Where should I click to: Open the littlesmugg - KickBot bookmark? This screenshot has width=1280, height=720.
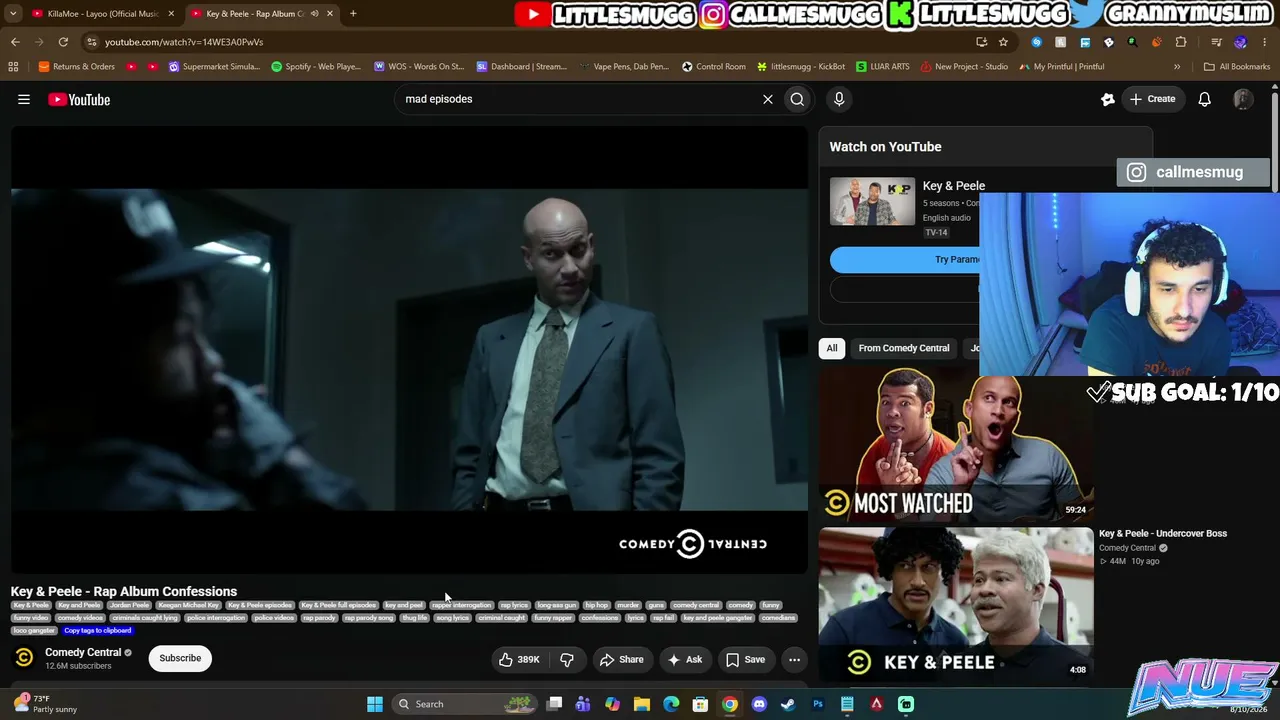801,67
